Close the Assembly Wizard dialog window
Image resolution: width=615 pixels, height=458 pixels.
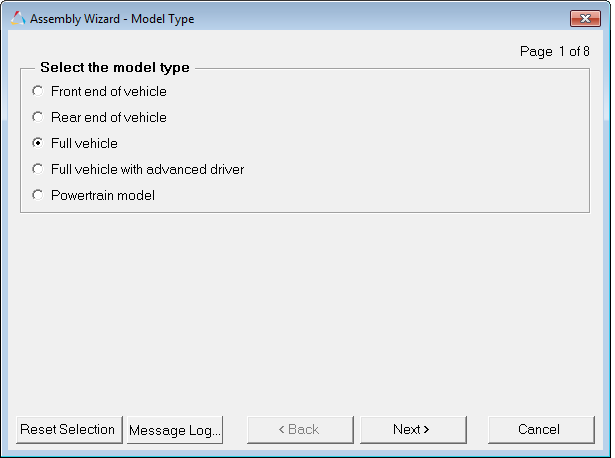point(584,19)
